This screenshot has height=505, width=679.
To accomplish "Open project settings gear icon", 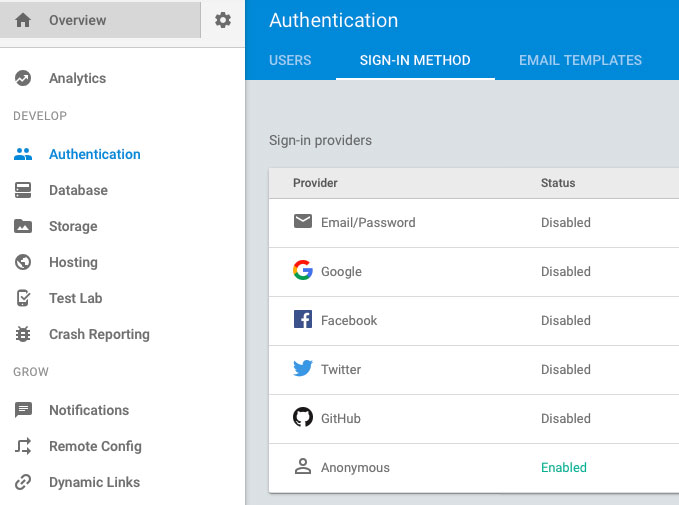I will click(223, 20).
